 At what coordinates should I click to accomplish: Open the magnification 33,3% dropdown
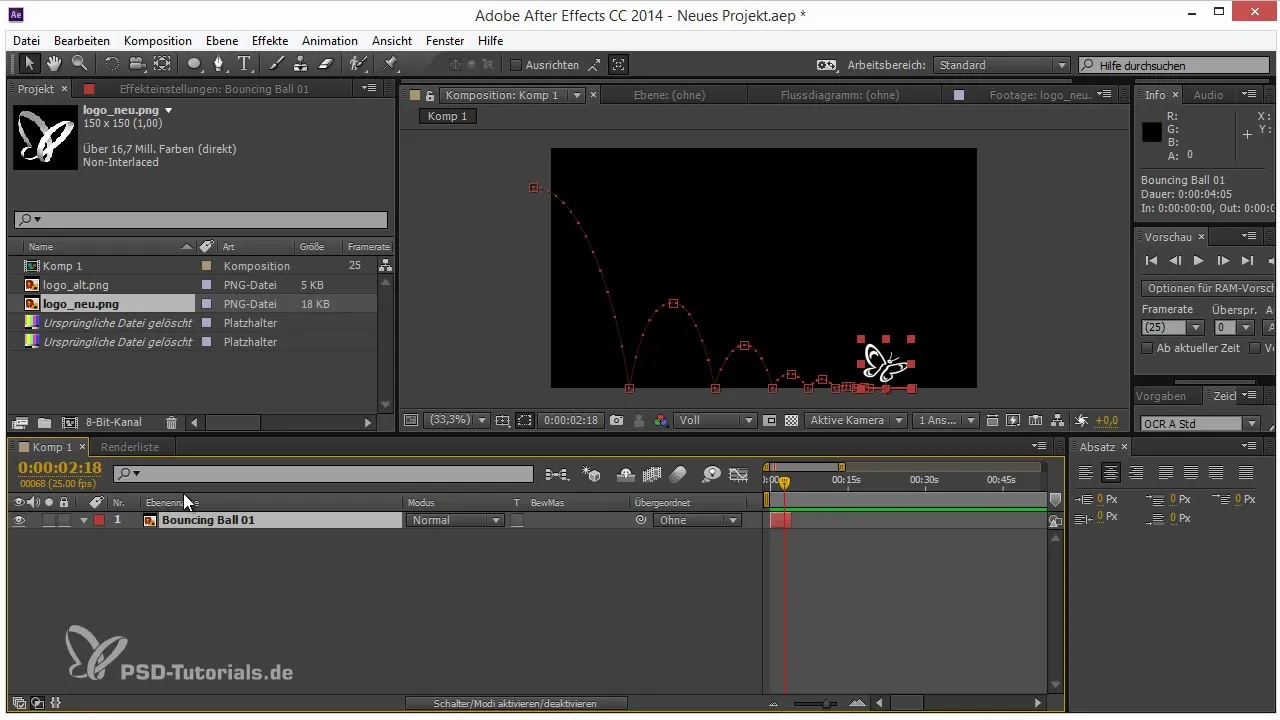click(457, 421)
